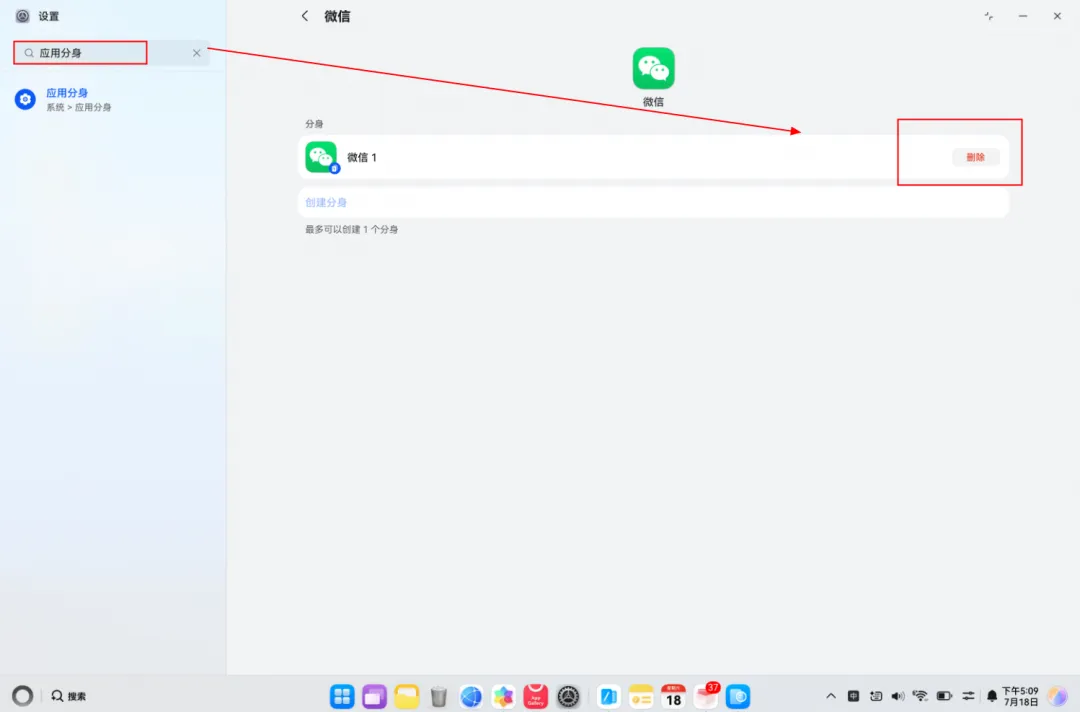Switch the 中 input method indicator
The width and height of the screenshot is (1080, 712).
point(853,696)
